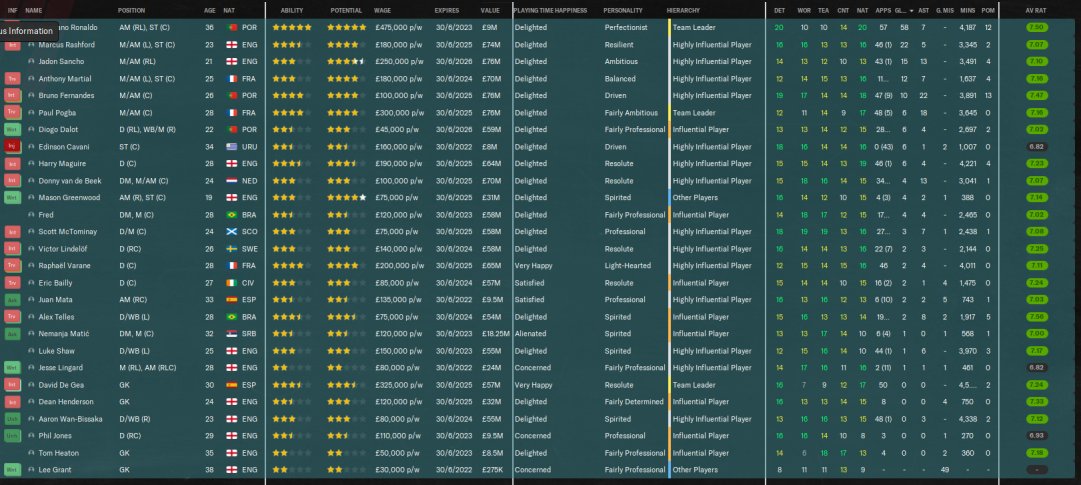Click Aaron Wan-Bissaka's green Unh icon
Screen dimensions: 1081x485
12,419
